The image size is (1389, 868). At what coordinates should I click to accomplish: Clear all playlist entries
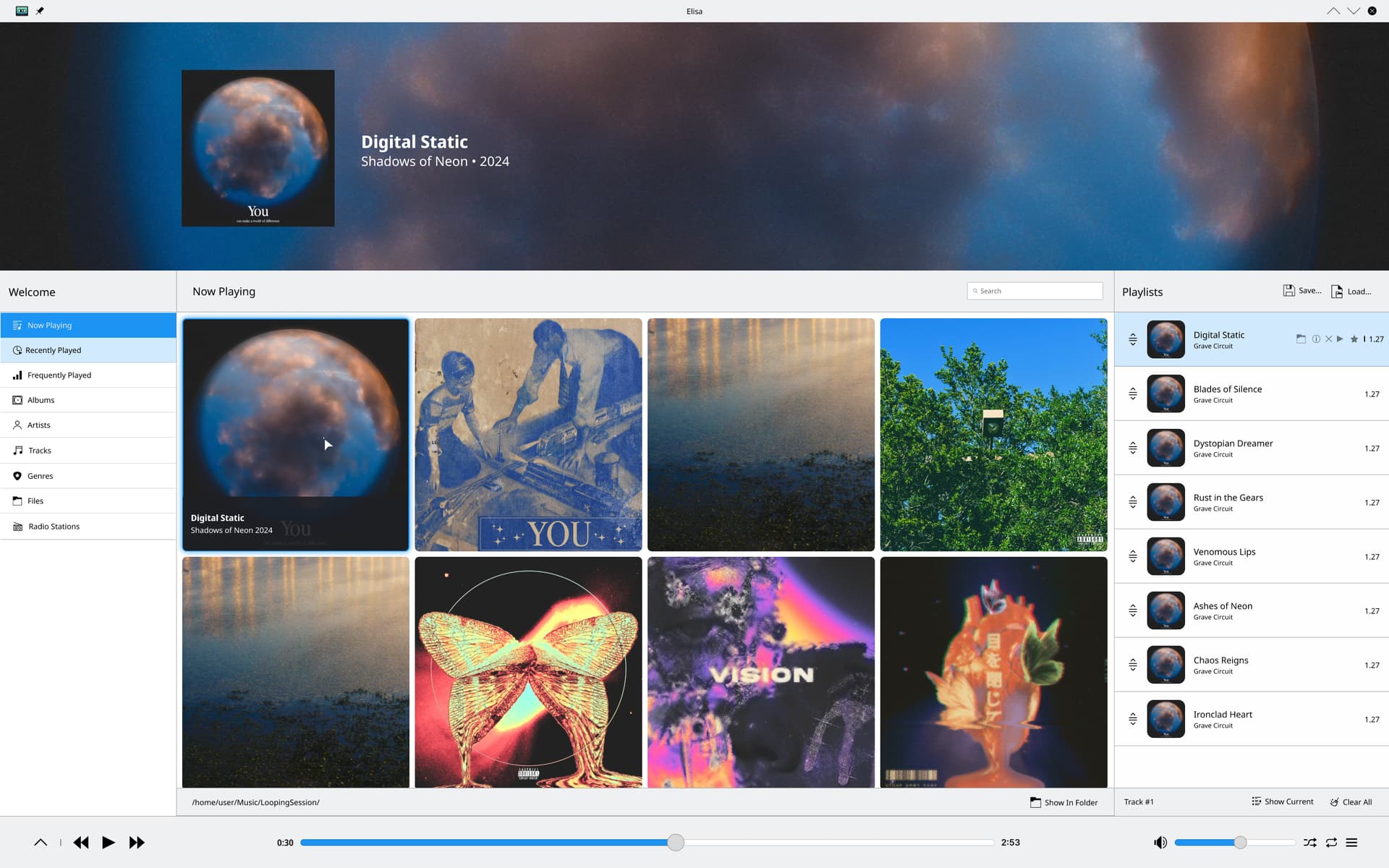point(1351,801)
